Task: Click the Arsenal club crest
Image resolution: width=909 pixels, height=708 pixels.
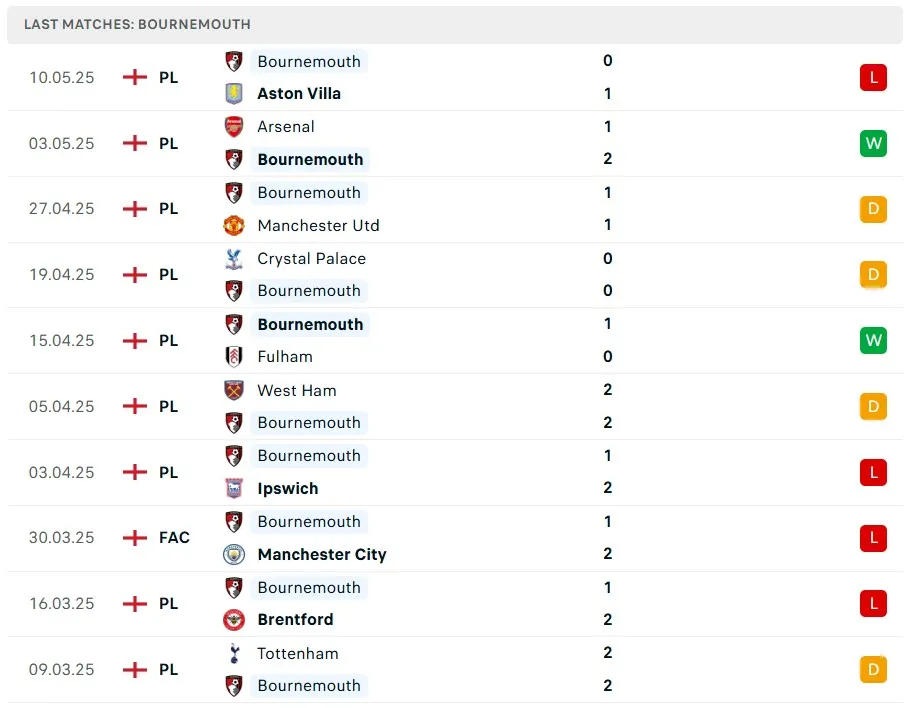Action: click(234, 127)
